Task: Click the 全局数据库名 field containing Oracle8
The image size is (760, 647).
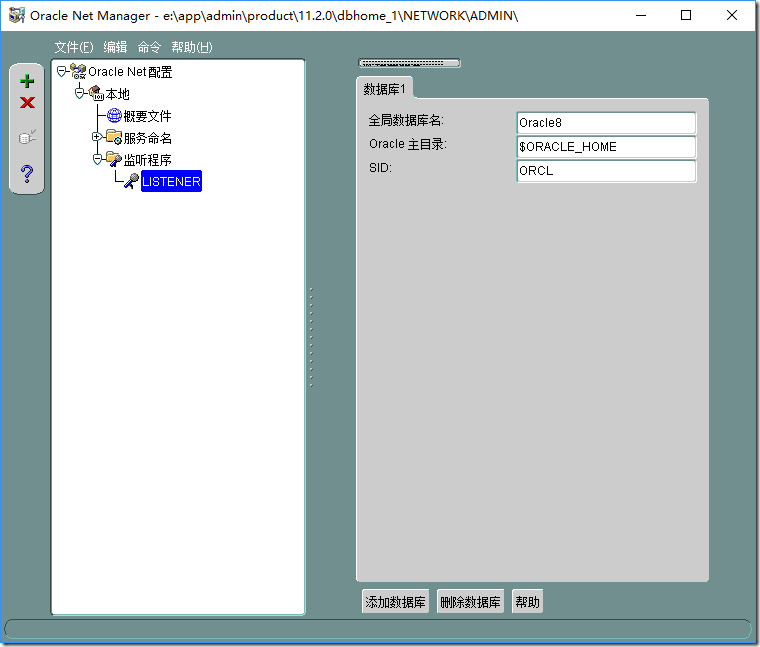Action: [x=606, y=123]
